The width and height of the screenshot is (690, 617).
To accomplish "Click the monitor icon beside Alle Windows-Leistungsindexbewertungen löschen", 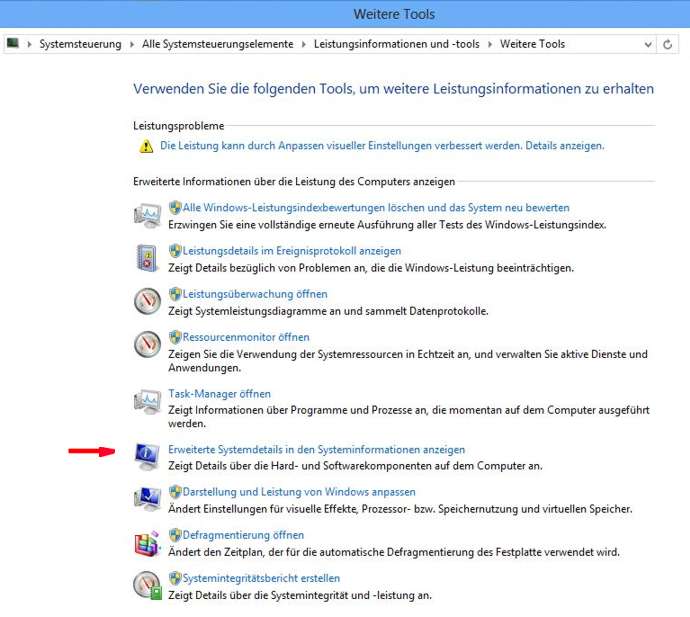I will 147,215.
